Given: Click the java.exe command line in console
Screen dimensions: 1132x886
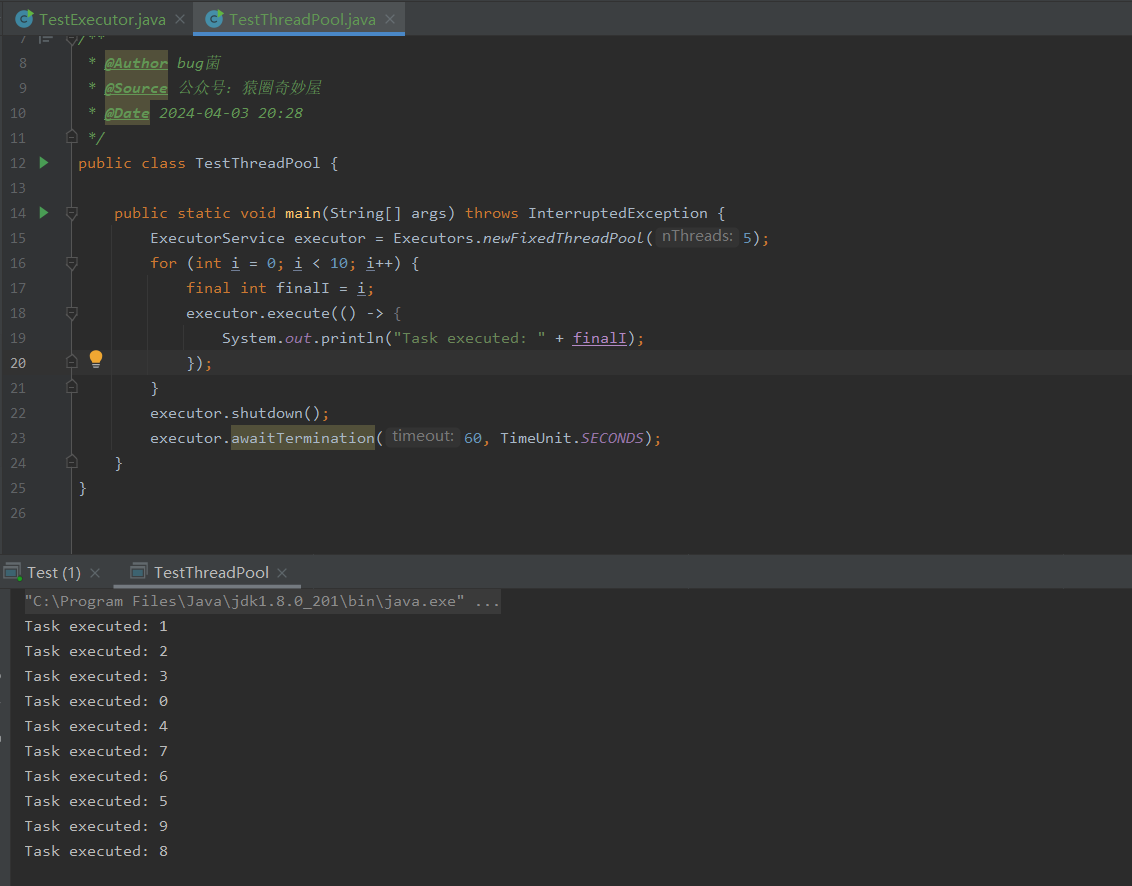Looking at the screenshot, I should click(x=263, y=601).
